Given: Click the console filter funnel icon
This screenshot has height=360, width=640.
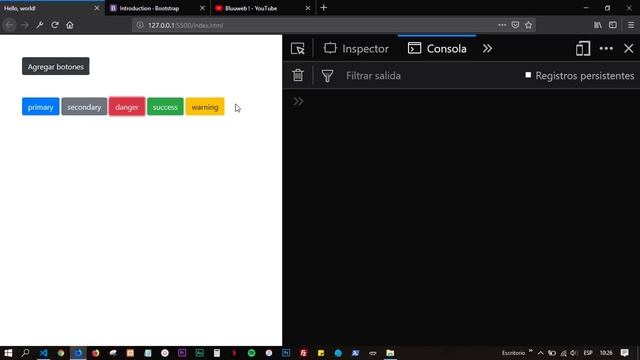Looking at the screenshot, I should tap(327, 76).
